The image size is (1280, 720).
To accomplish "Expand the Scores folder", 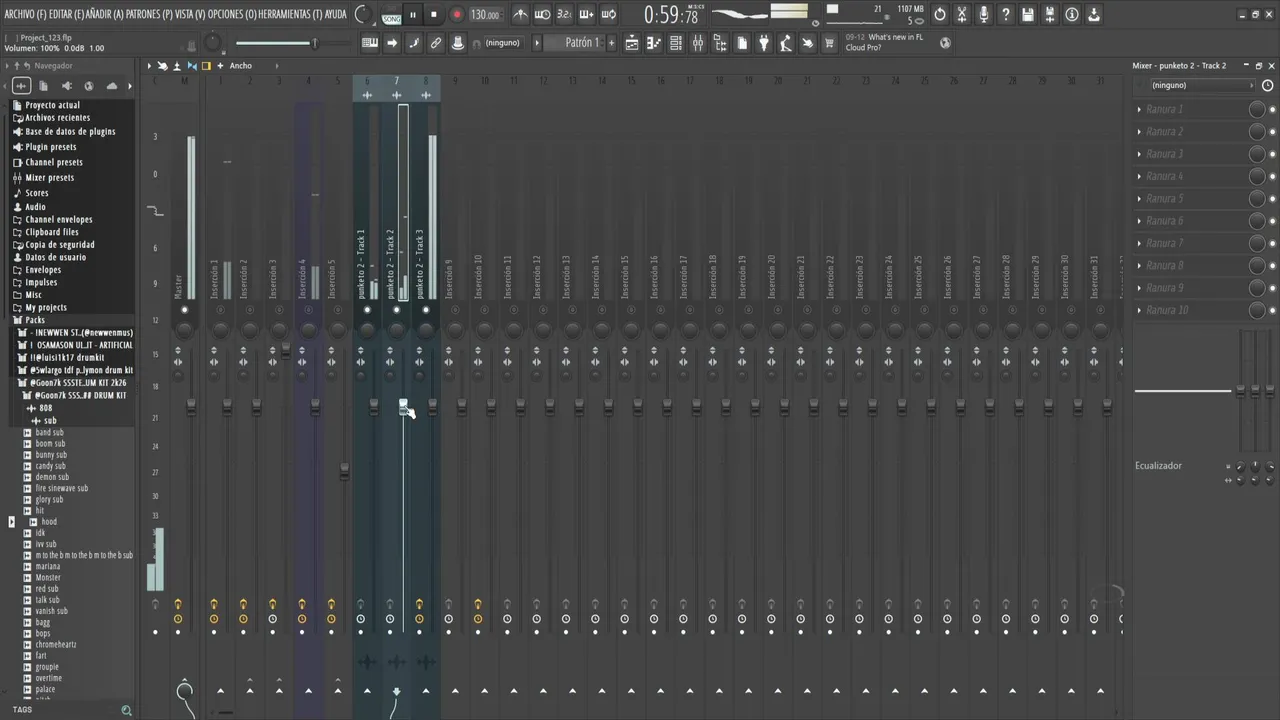I will [36, 193].
